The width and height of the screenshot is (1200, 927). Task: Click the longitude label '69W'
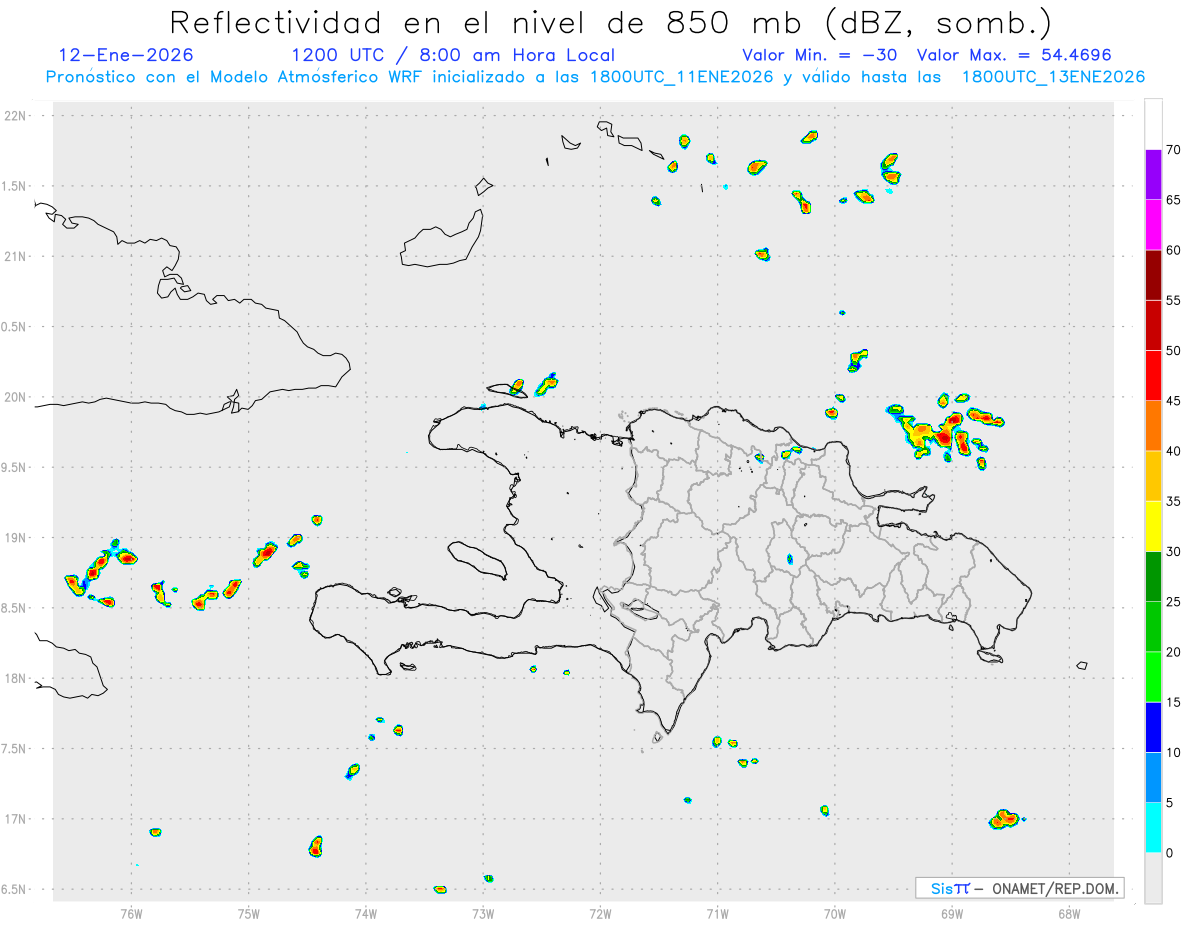[952, 913]
